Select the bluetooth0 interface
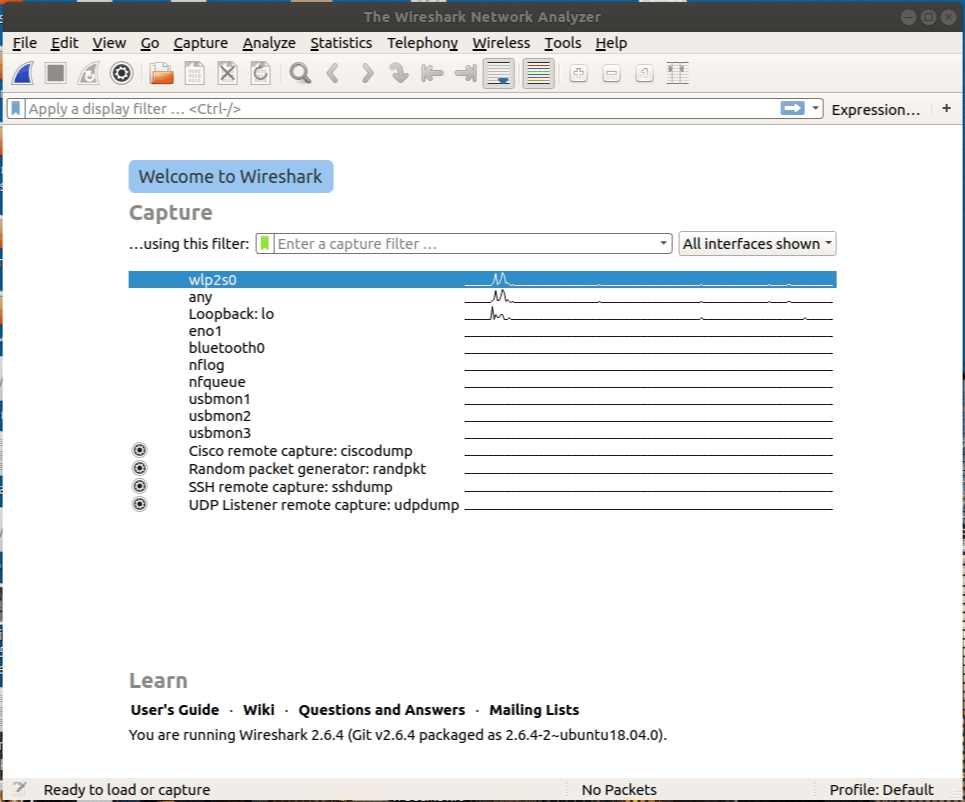The image size is (965, 802). click(482, 348)
